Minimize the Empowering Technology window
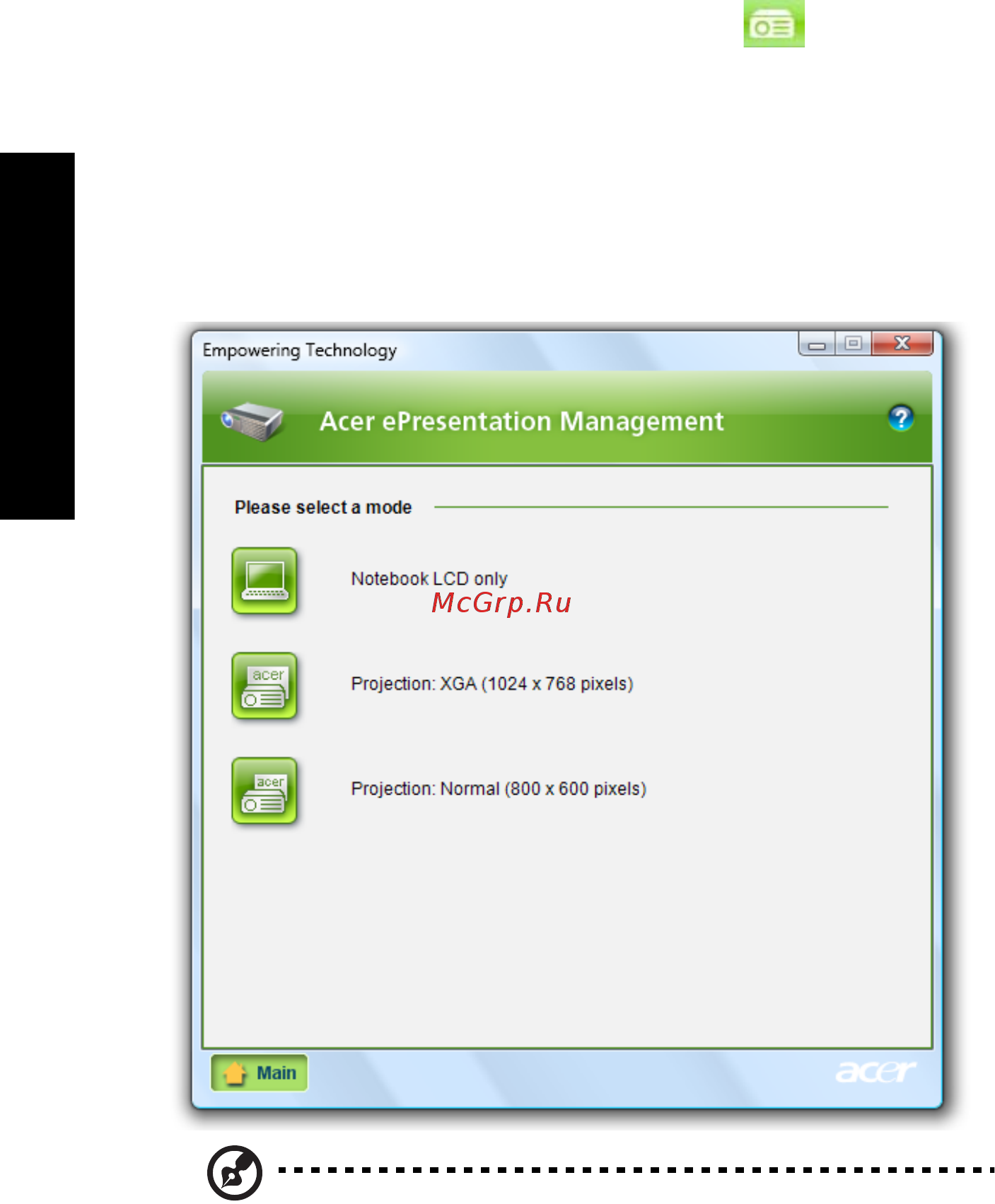The width and height of the screenshot is (995, 1204). click(x=817, y=344)
